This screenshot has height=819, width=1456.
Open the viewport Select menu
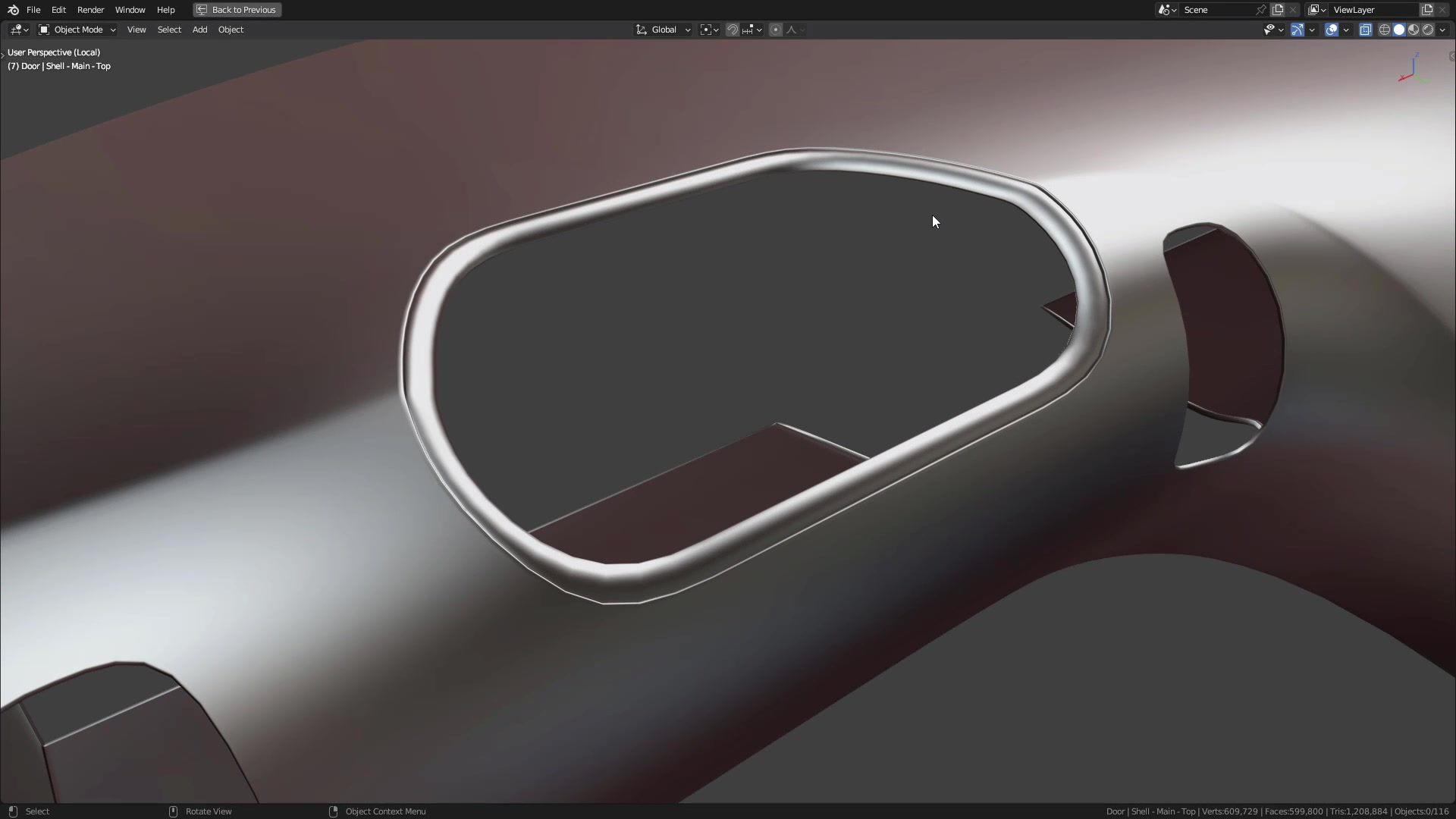(169, 30)
